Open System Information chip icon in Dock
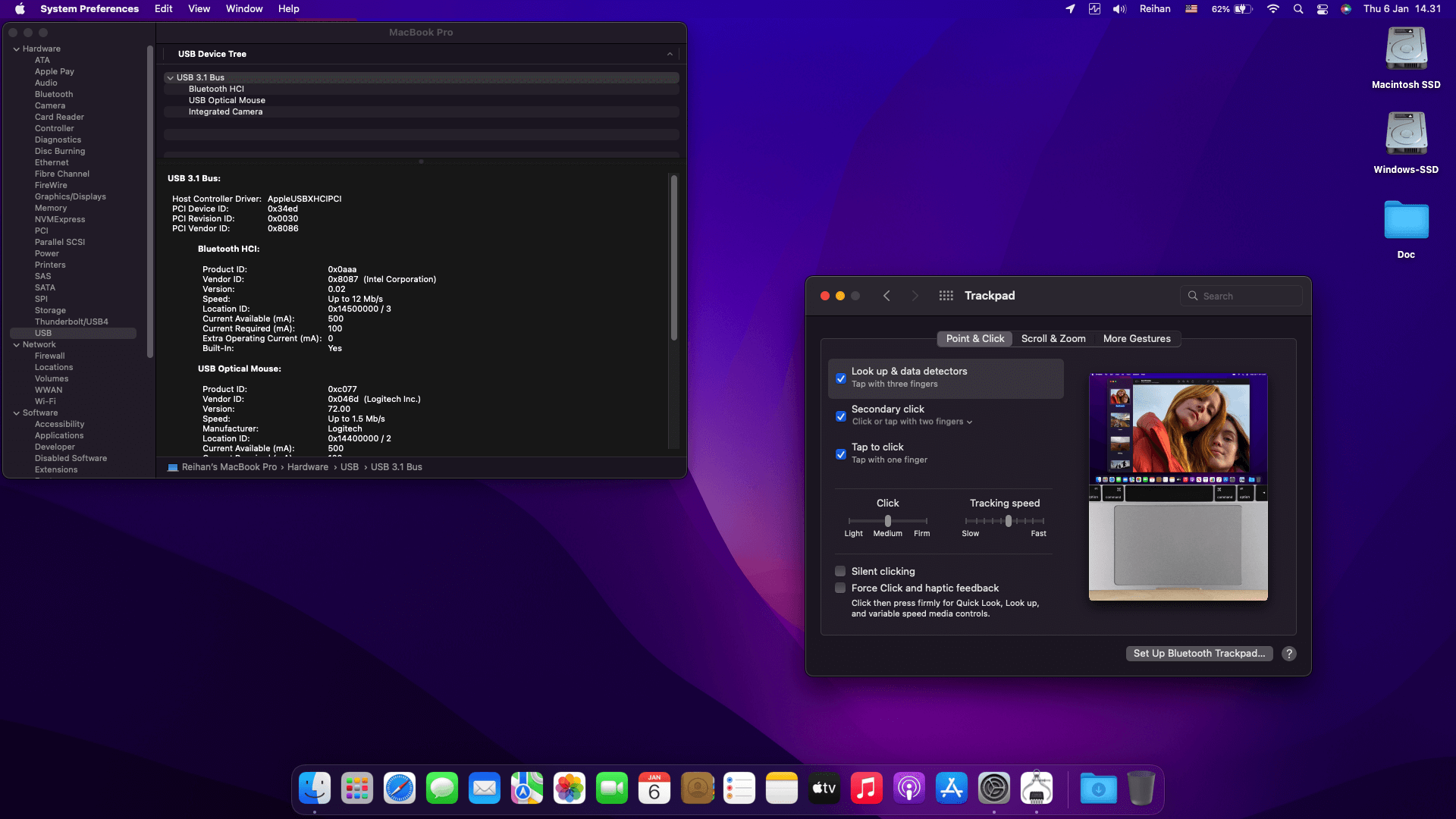The height and width of the screenshot is (819, 1456). coord(1037,789)
